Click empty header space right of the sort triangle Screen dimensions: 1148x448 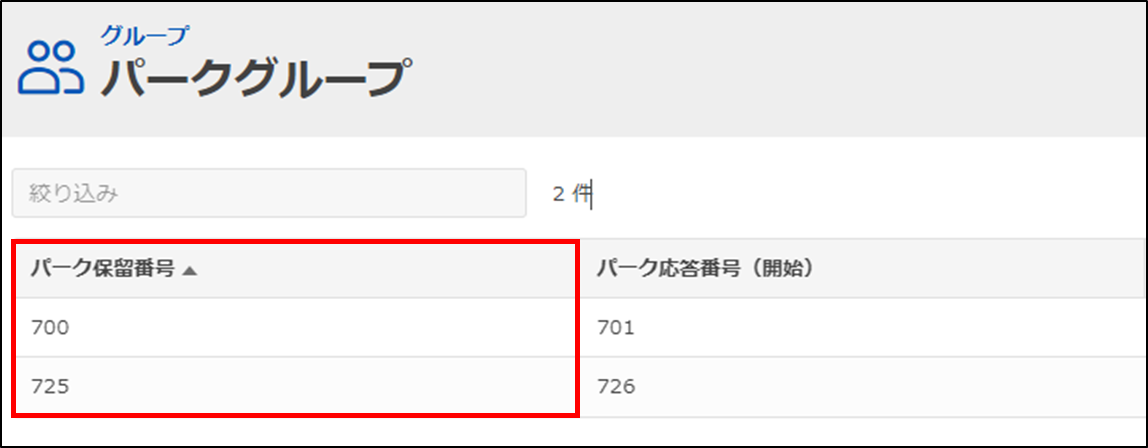[x=384, y=270]
